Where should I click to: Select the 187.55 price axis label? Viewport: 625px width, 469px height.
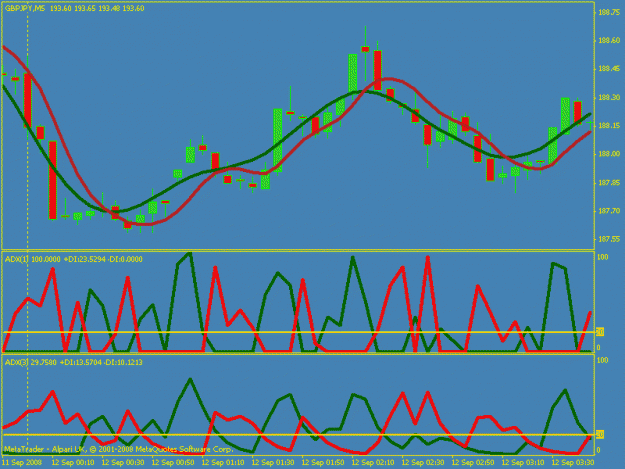click(x=609, y=239)
